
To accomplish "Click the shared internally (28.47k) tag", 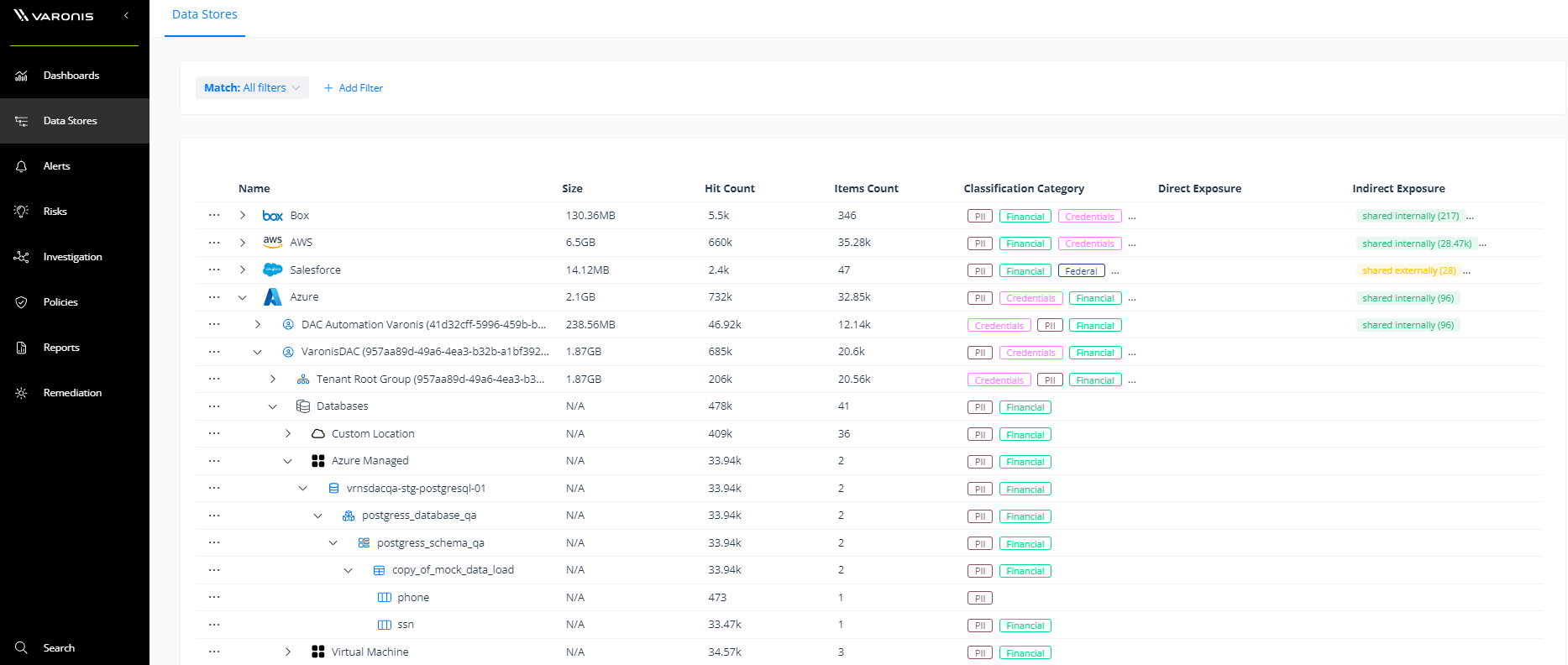I will coord(1417,243).
